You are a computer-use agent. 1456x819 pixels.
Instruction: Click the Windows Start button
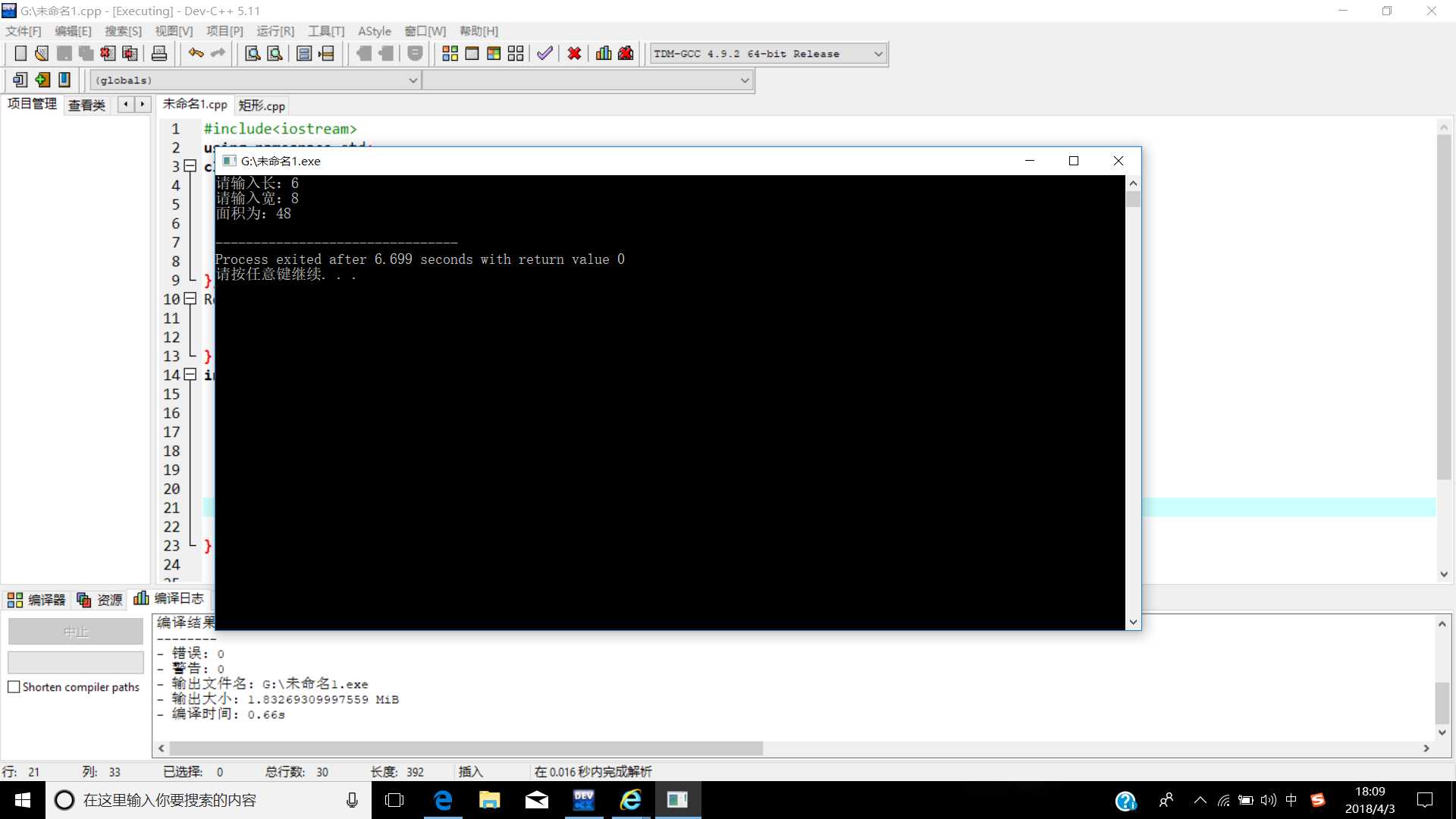(x=23, y=800)
